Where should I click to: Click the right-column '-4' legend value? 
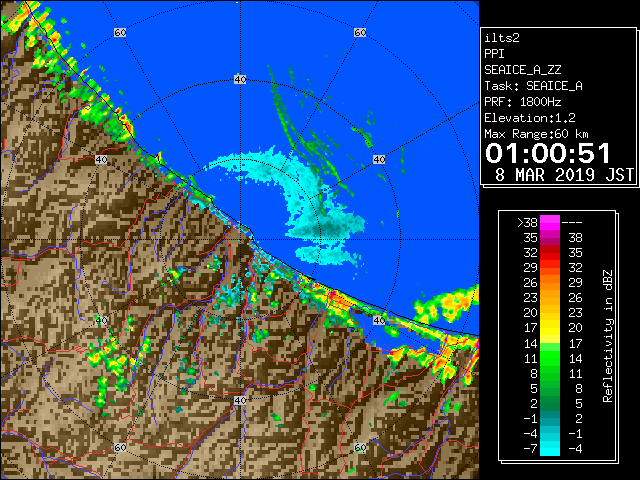coord(575,449)
